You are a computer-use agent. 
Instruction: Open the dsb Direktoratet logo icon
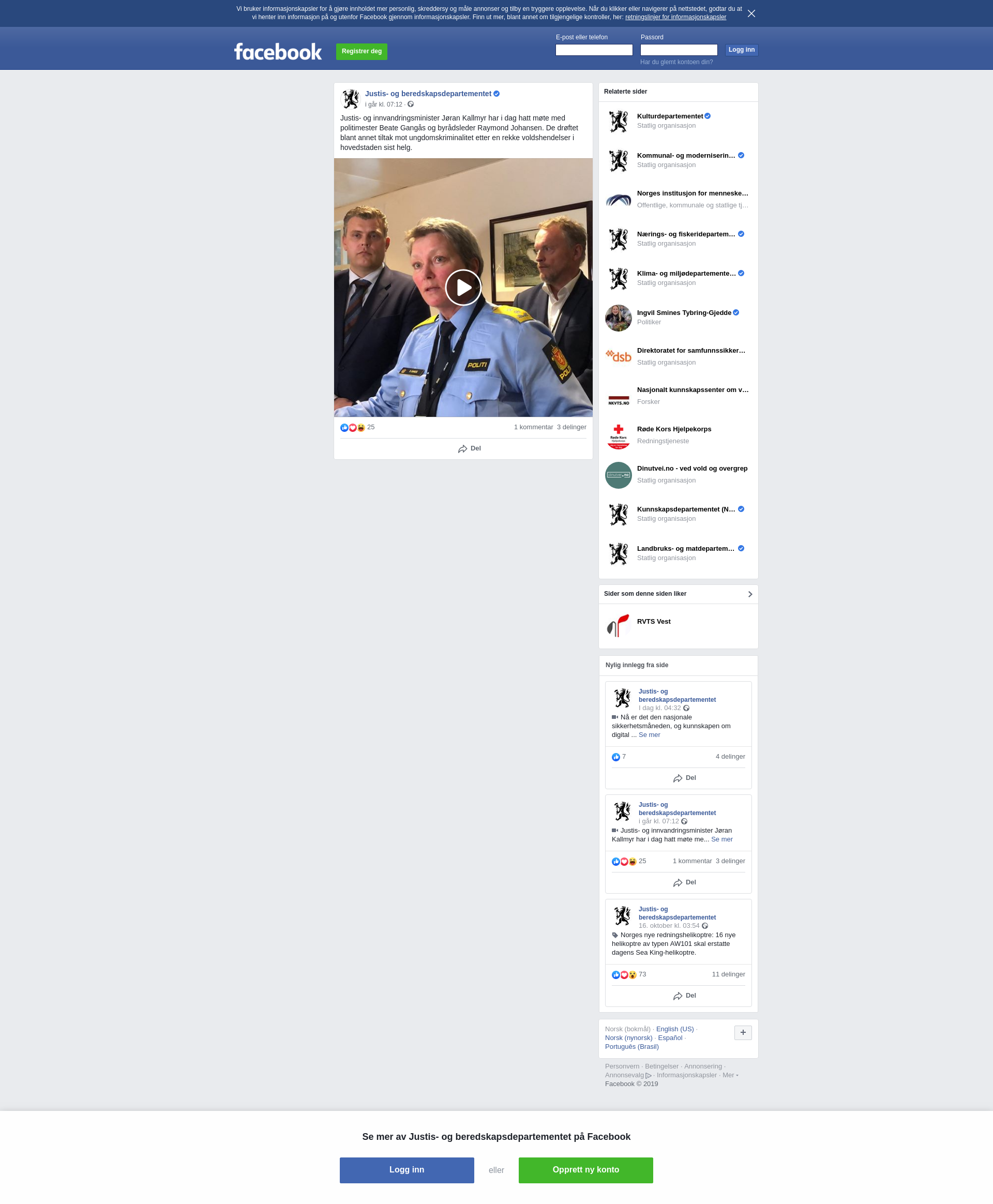pyautogui.click(x=619, y=357)
